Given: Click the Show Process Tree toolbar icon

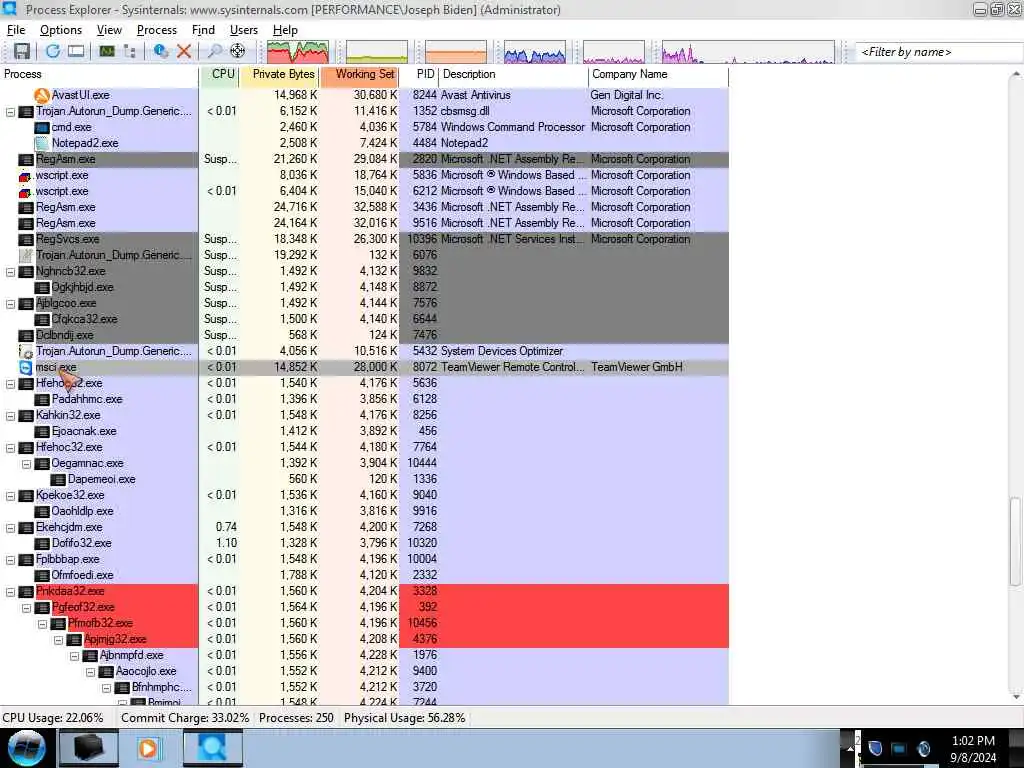Looking at the screenshot, I should (x=129, y=52).
